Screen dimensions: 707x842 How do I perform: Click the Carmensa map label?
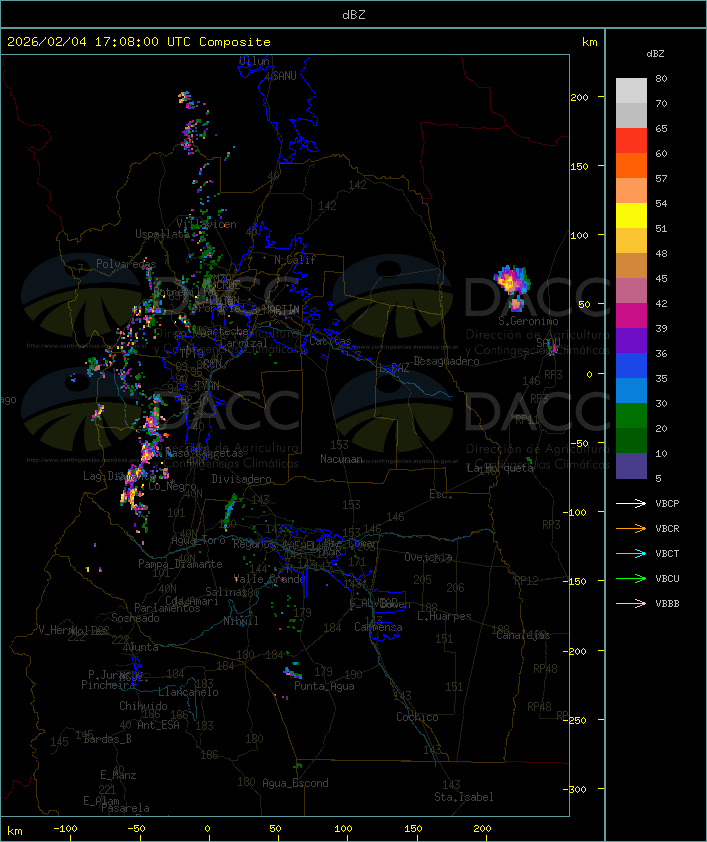click(378, 627)
